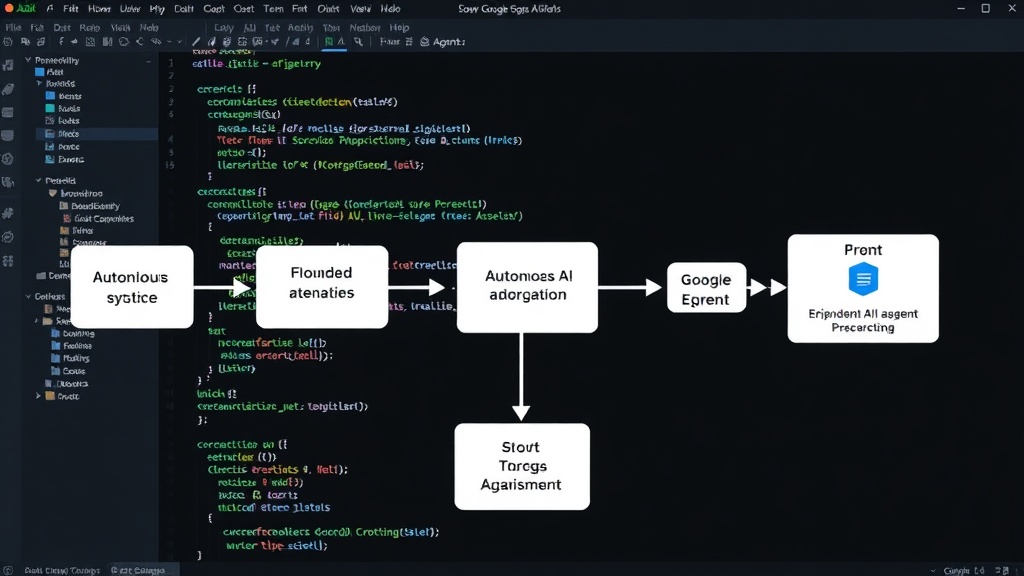Open the top icon in the left activity bar

pyautogui.click(x=8, y=65)
